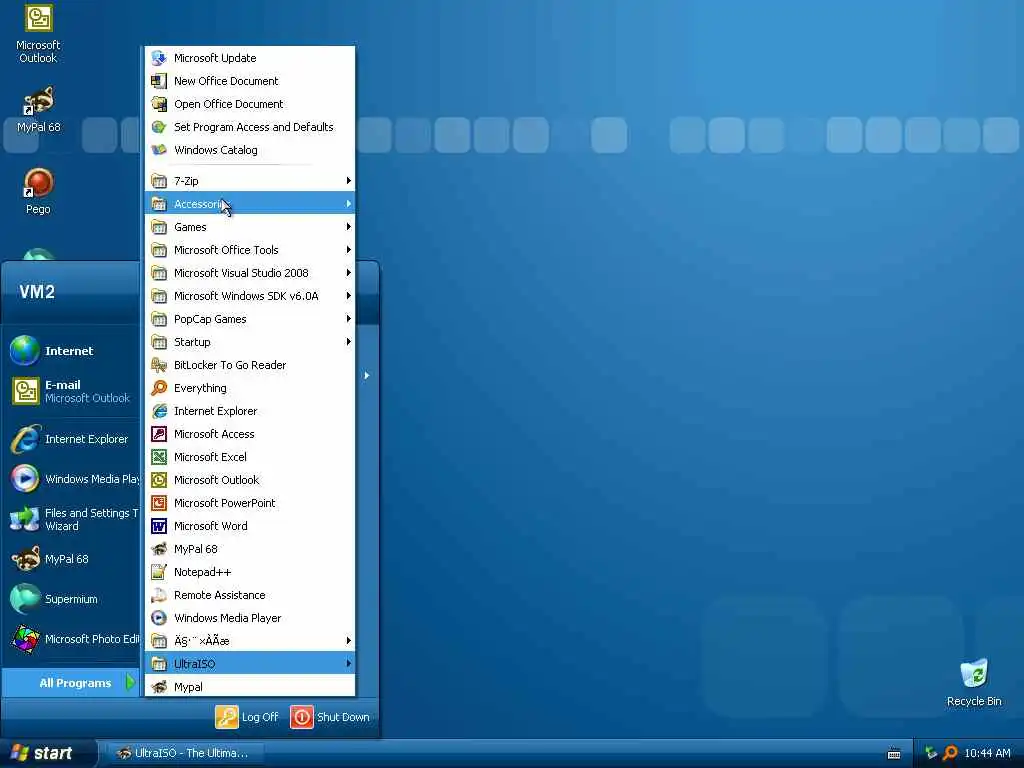The height and width of the screenshot is (768, 1024).
Task: Open Files and Settings Transfer Wizard
Action: 72,519
